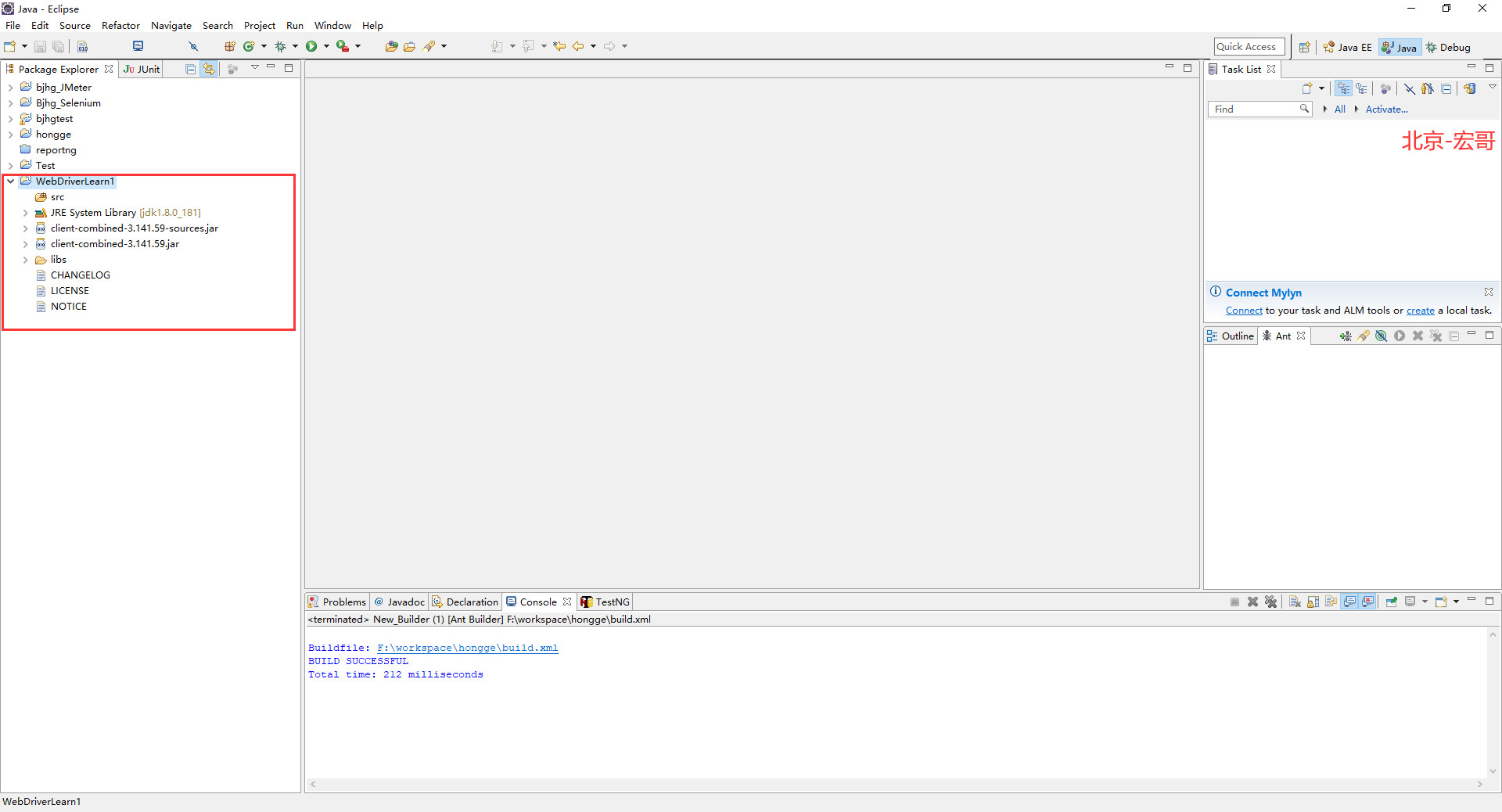1502x812 pixels.
Task: Toggle Show Only My Tasks in Task List
Action: tap(1428, 88)
